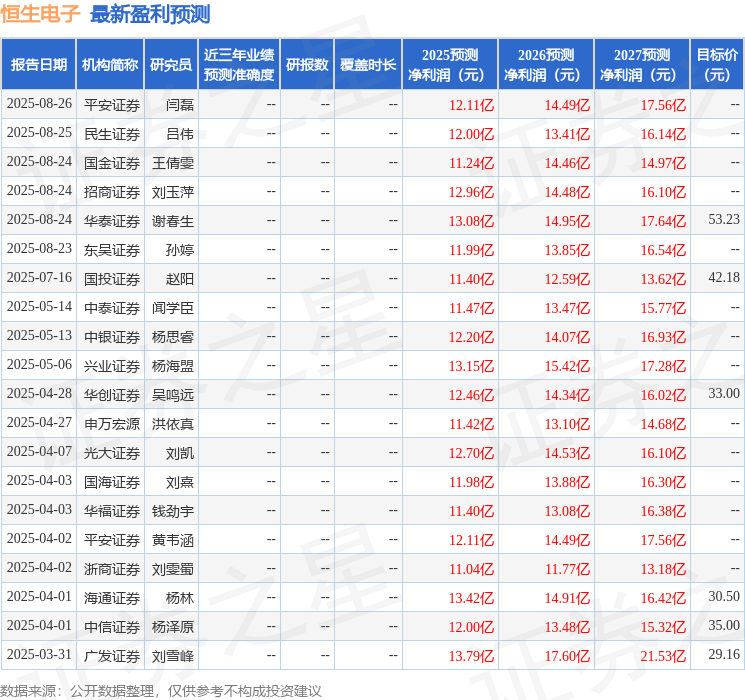Select the 东吴证券 institution cell
This screenshot has height=700, width=745.
[x=112, y=250]
